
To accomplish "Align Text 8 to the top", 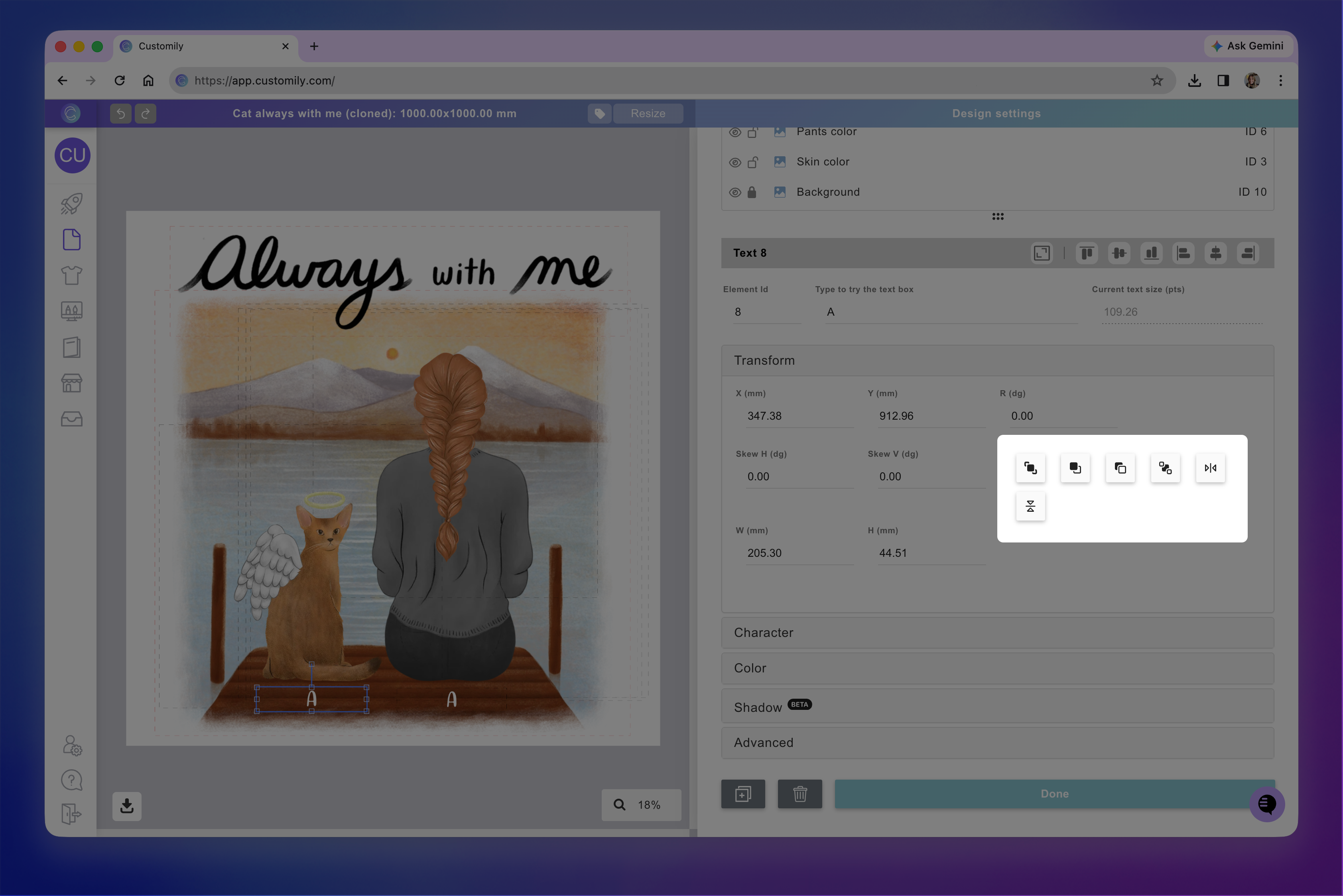I will pos(1087,253).
